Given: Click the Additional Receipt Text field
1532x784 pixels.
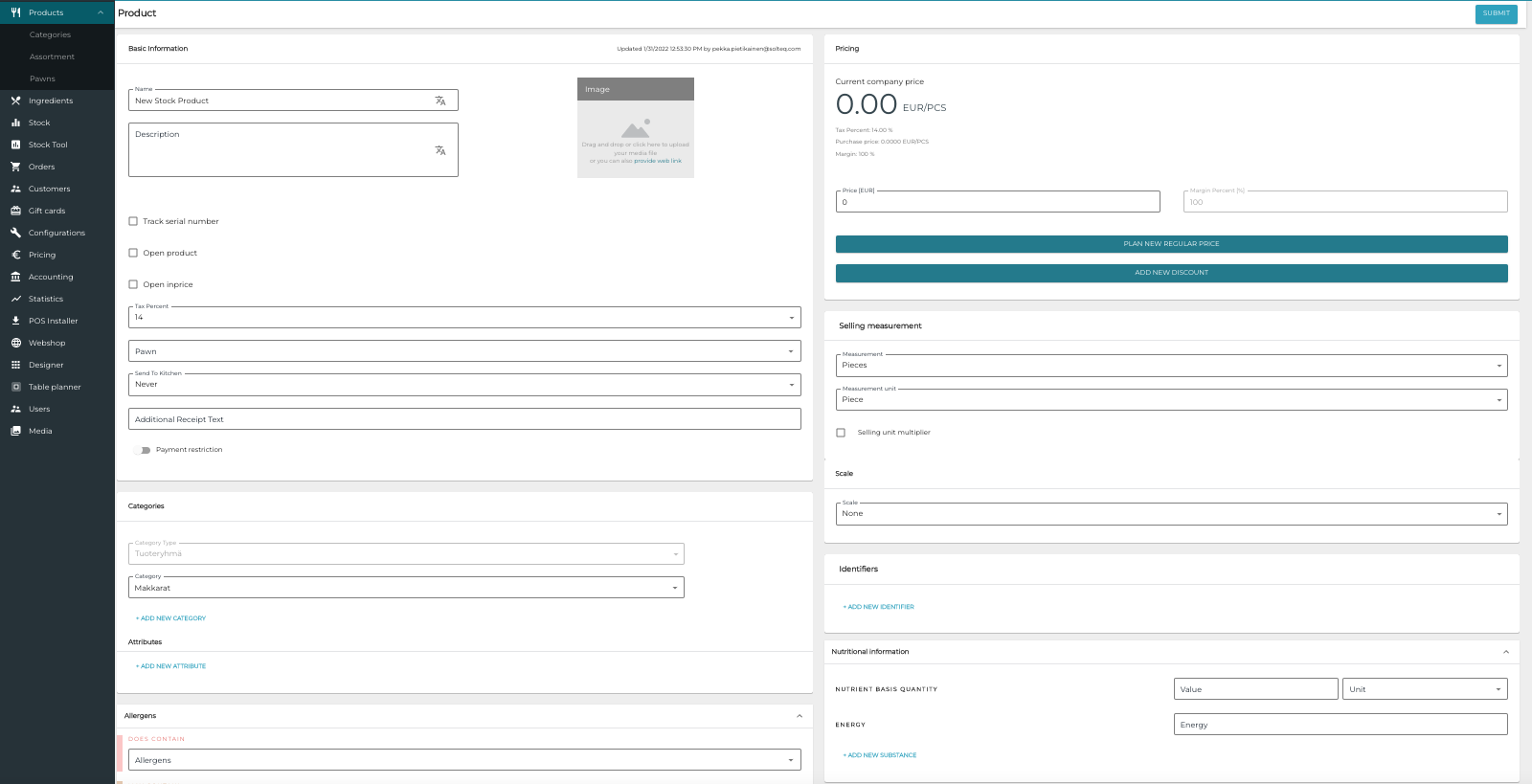Looking at the screenshot, I should tap(463, 419).
